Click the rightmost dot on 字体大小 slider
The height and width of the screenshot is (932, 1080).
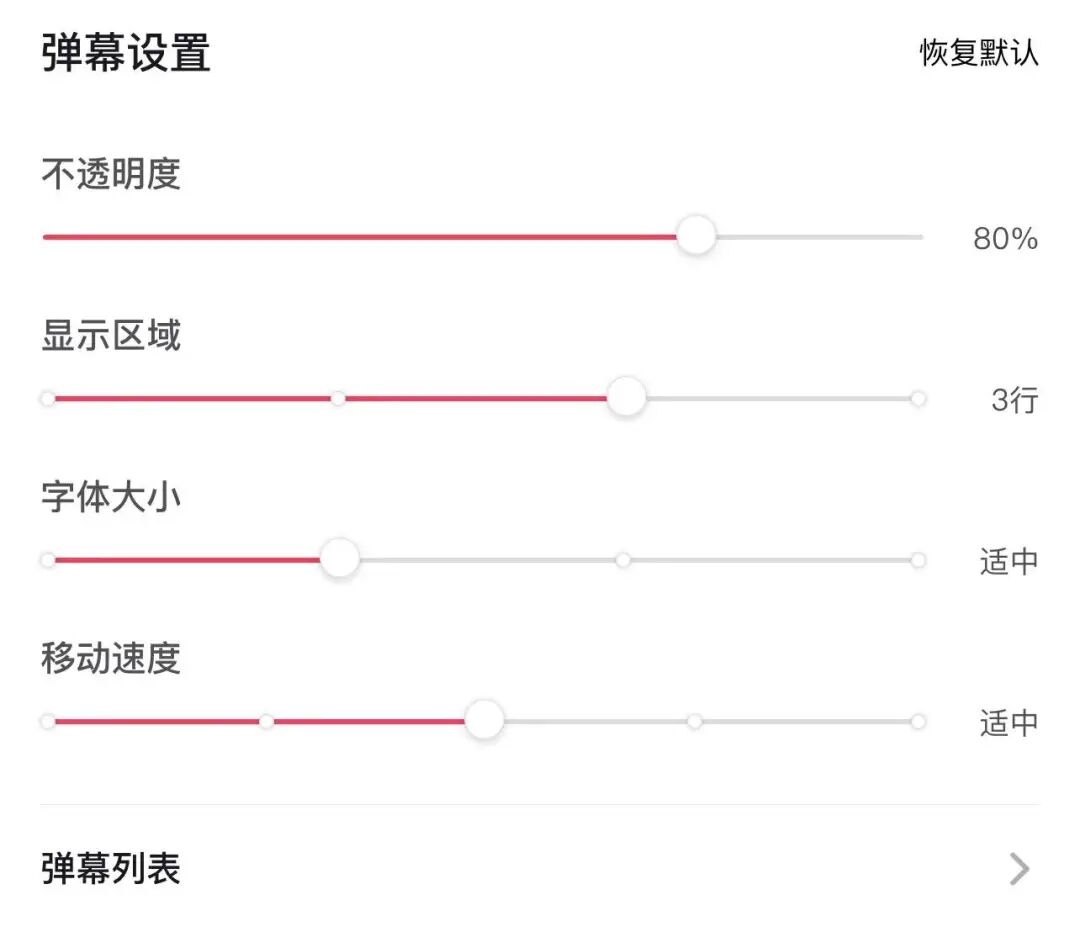click(919, 558)
